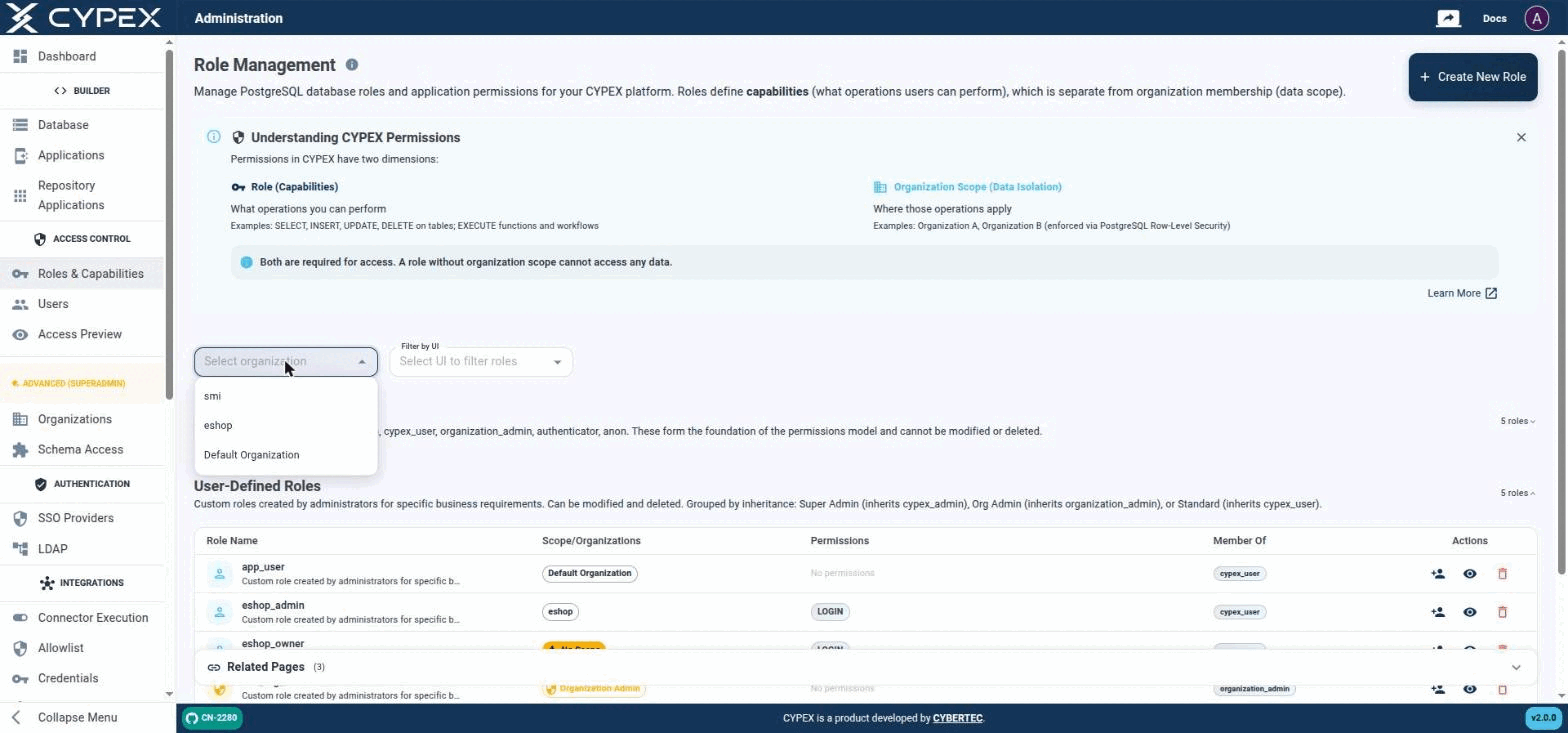View eshop_admin role details eye icon
Viewport: 1568px width, 733px height.
pos(1469,612)
